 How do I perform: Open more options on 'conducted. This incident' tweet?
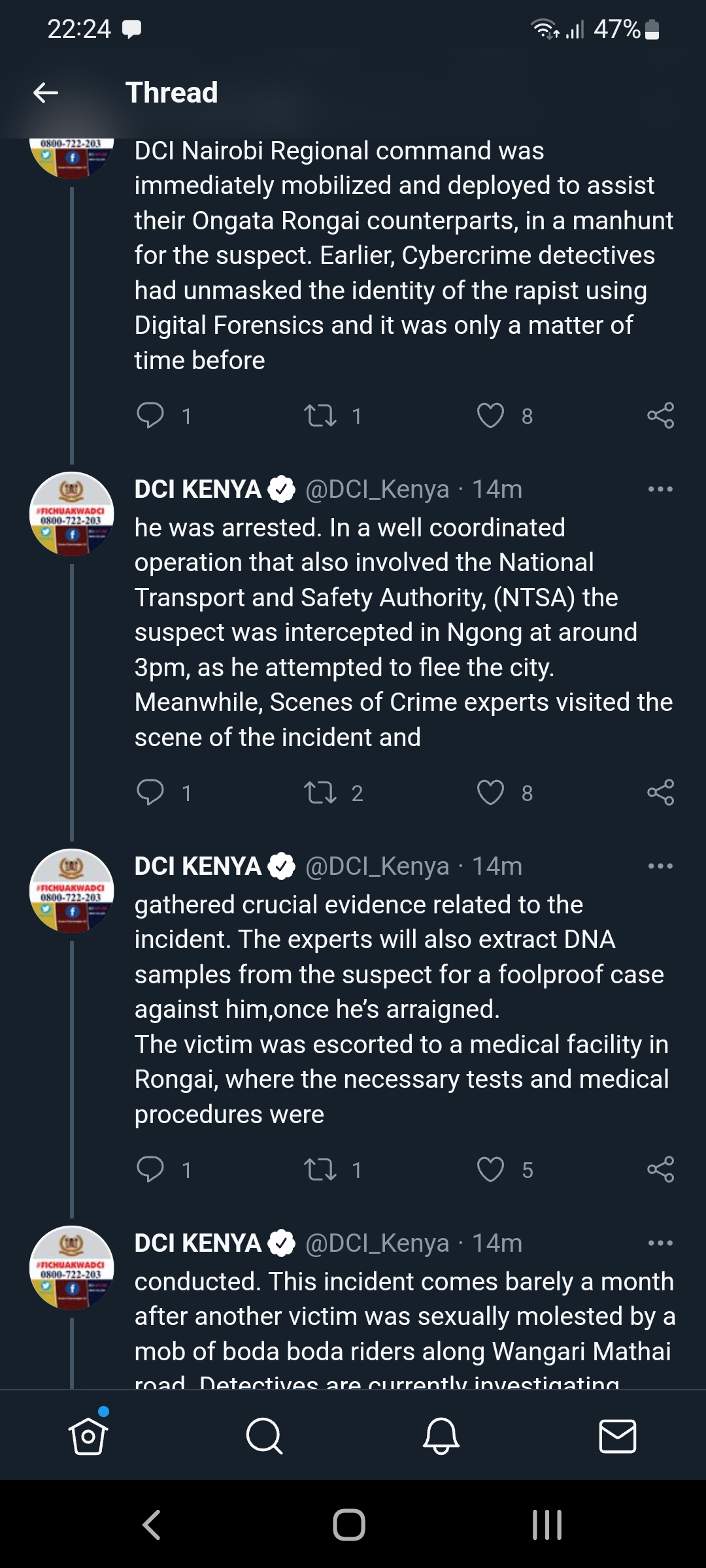click(x=660, y=1243)
